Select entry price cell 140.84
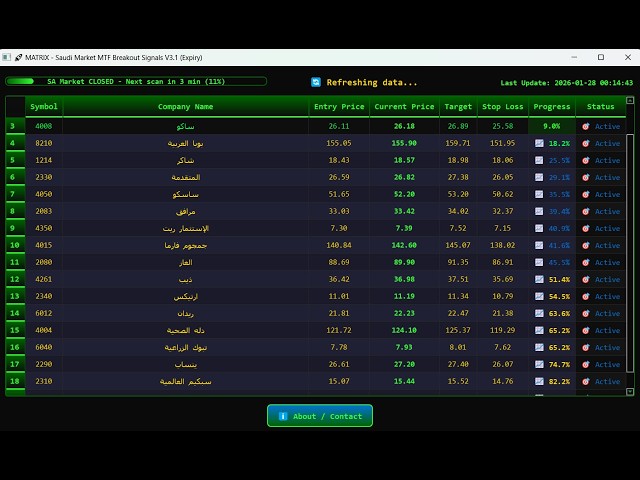The image size is (640, 480). (339, 245)
